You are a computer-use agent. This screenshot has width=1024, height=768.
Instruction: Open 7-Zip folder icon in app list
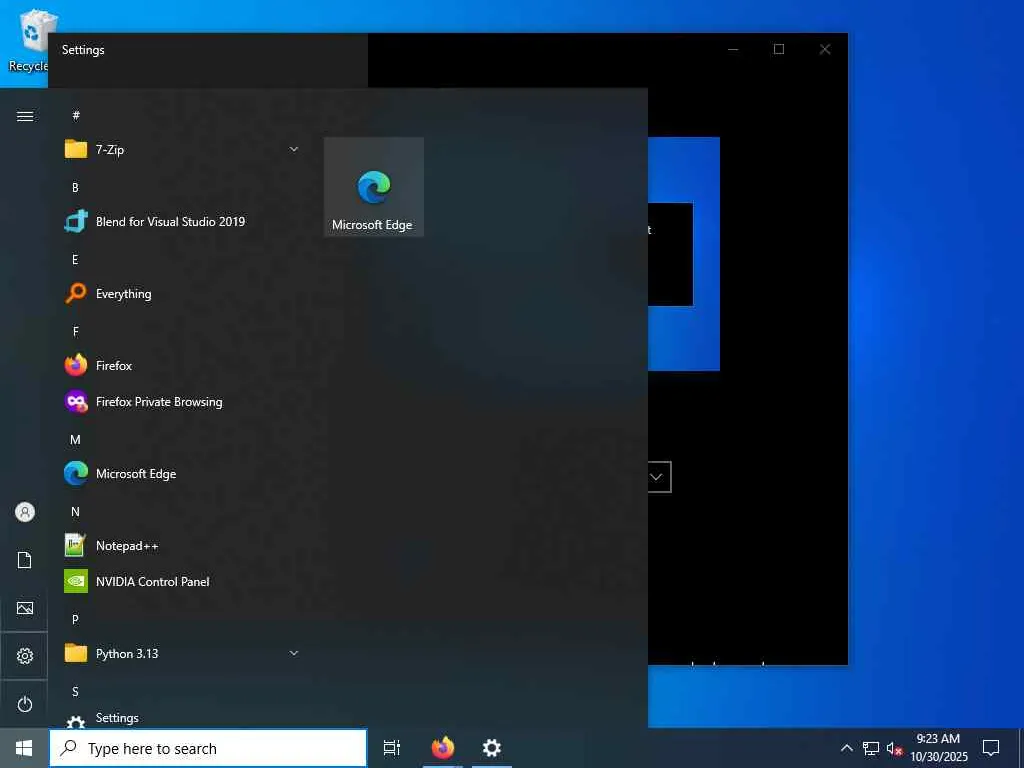click(x=76, y=150)
